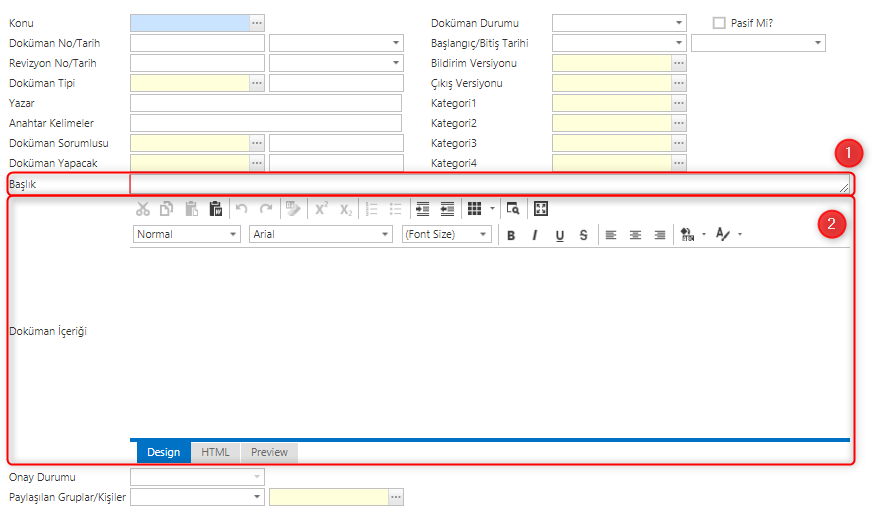The width and height of the screenshot is (883, 517).
Task: Click the Konu input field
Action: coord(190,23)
